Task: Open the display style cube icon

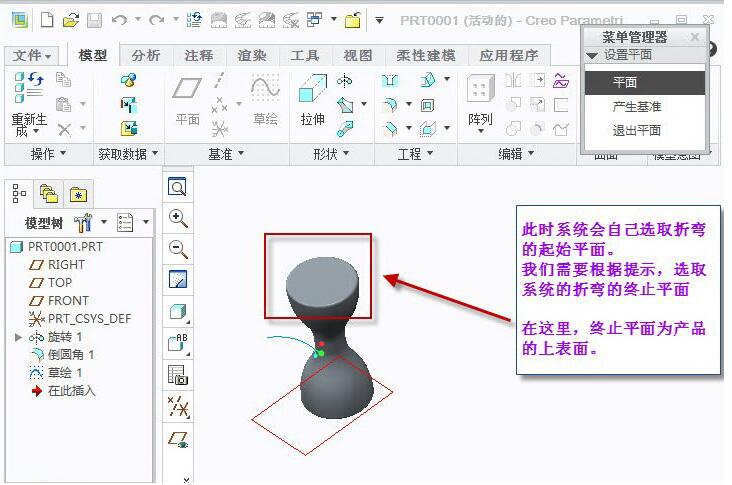Action: pyautogui.click(x=178, y=312)
